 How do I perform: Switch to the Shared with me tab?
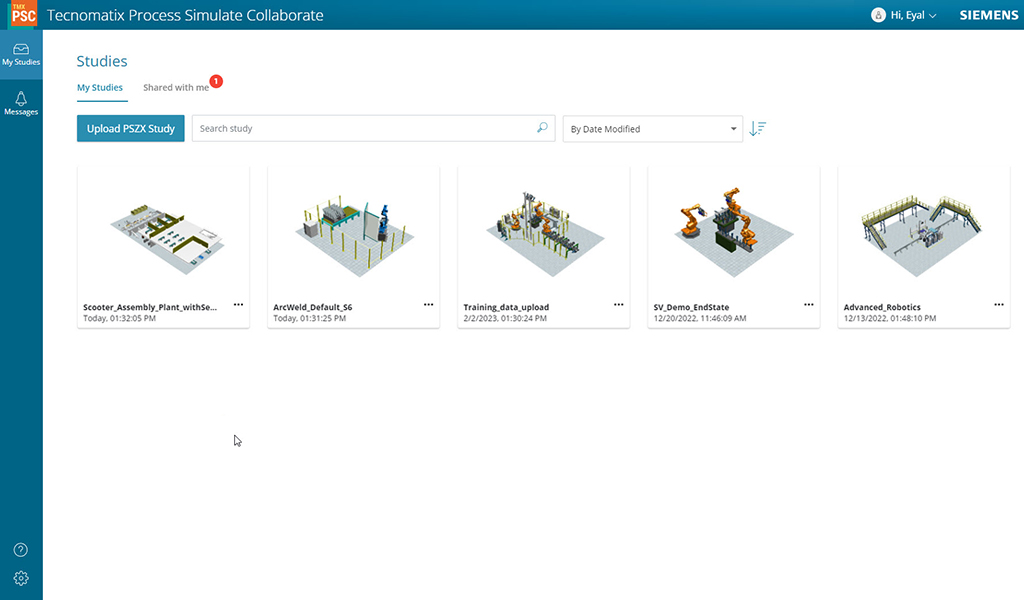(x=177, y=88)
